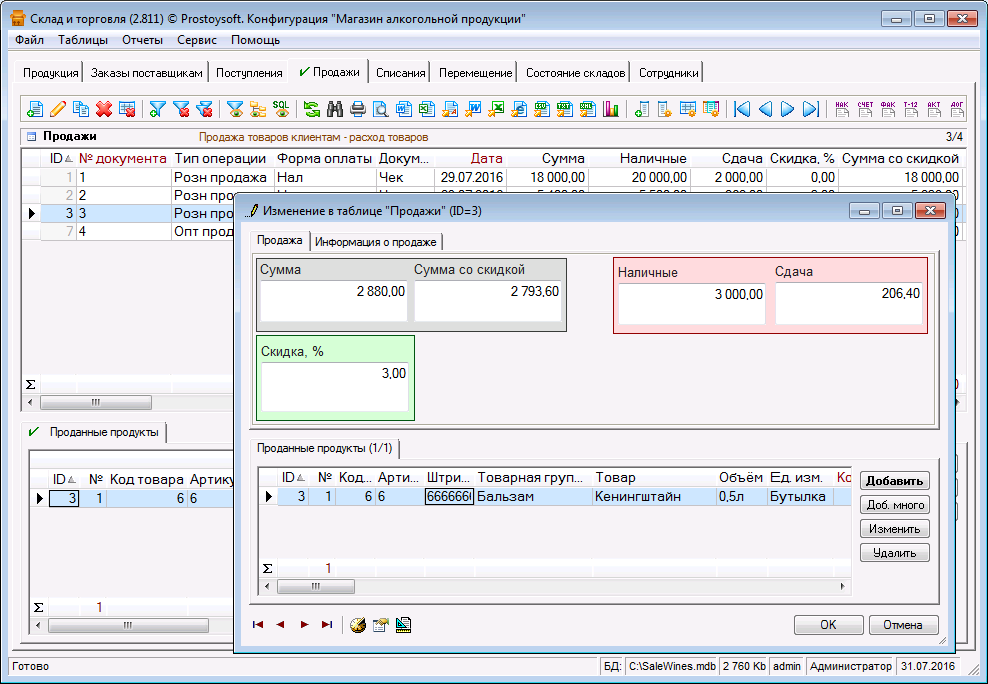
Task: Open the Информация о продаже tab
Action: click(376, 242)
